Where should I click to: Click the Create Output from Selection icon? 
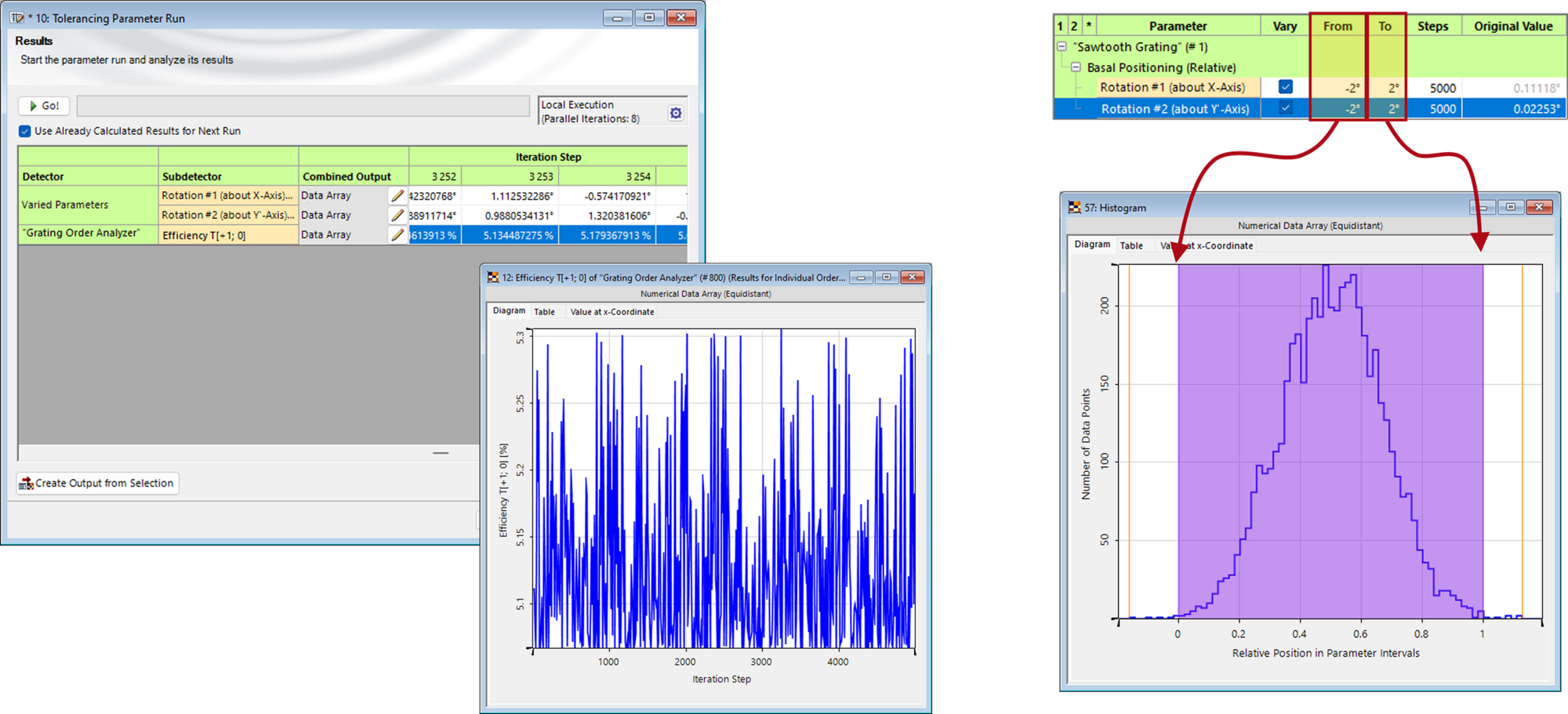tap(25, 483)
